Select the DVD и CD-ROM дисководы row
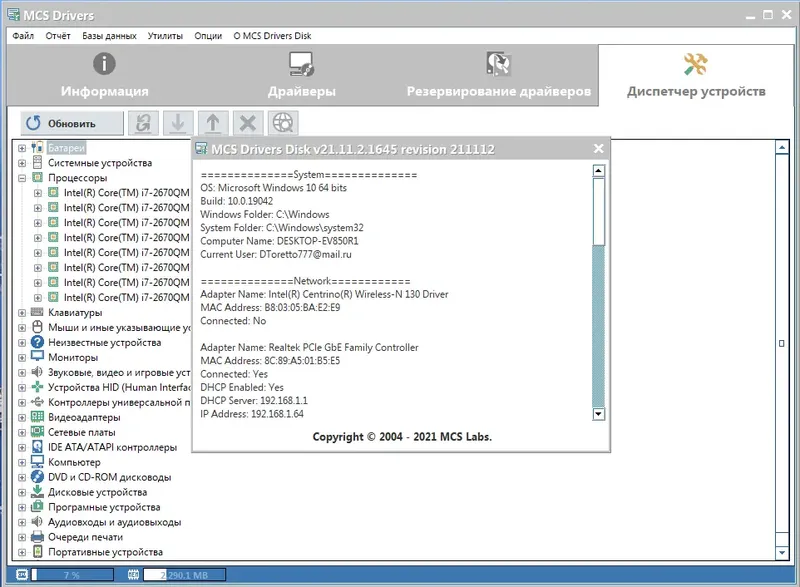Image resolution: width=800 pixels, height=587 pixels. point(110,477)
